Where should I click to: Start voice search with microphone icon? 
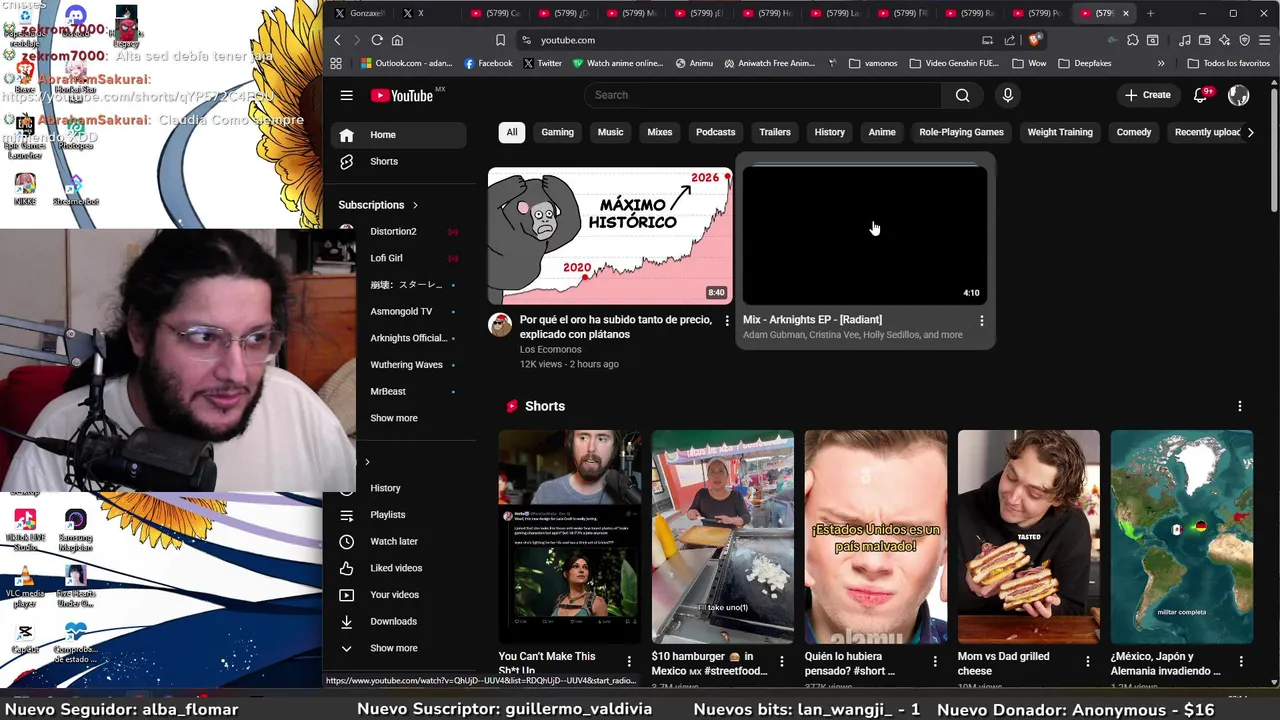pyautogui.click(x=1007, y=95)
